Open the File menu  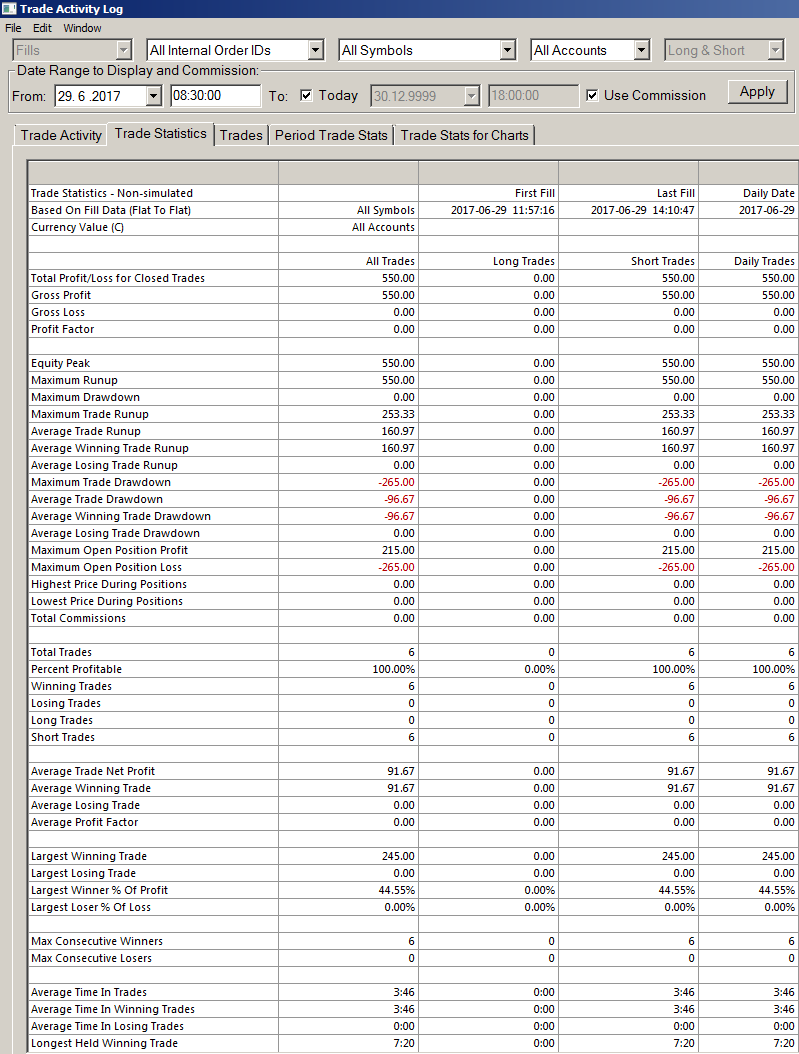pyautogui.click(x=13, y=28)
